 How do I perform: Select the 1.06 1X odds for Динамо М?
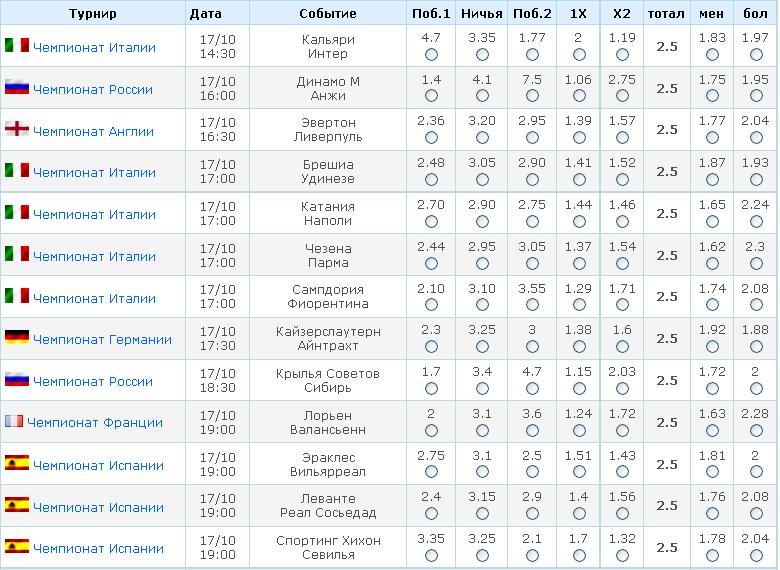[579, 95]
